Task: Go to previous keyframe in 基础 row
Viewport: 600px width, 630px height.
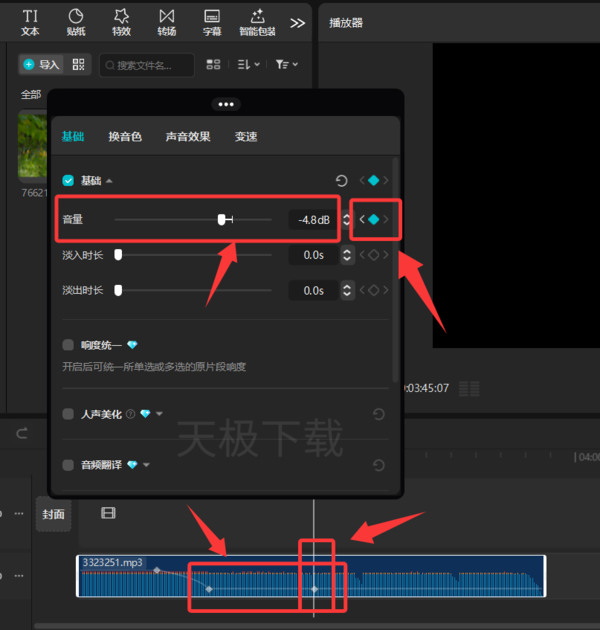Action: point(362,181)
